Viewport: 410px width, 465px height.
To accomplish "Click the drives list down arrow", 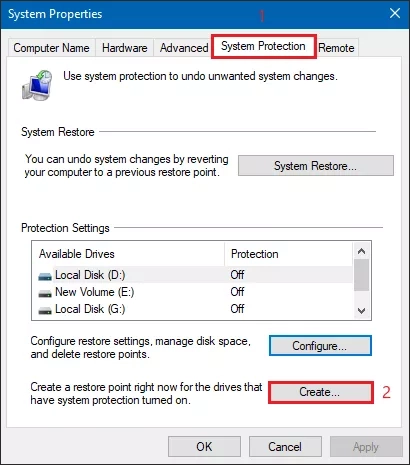I will 361,311.
